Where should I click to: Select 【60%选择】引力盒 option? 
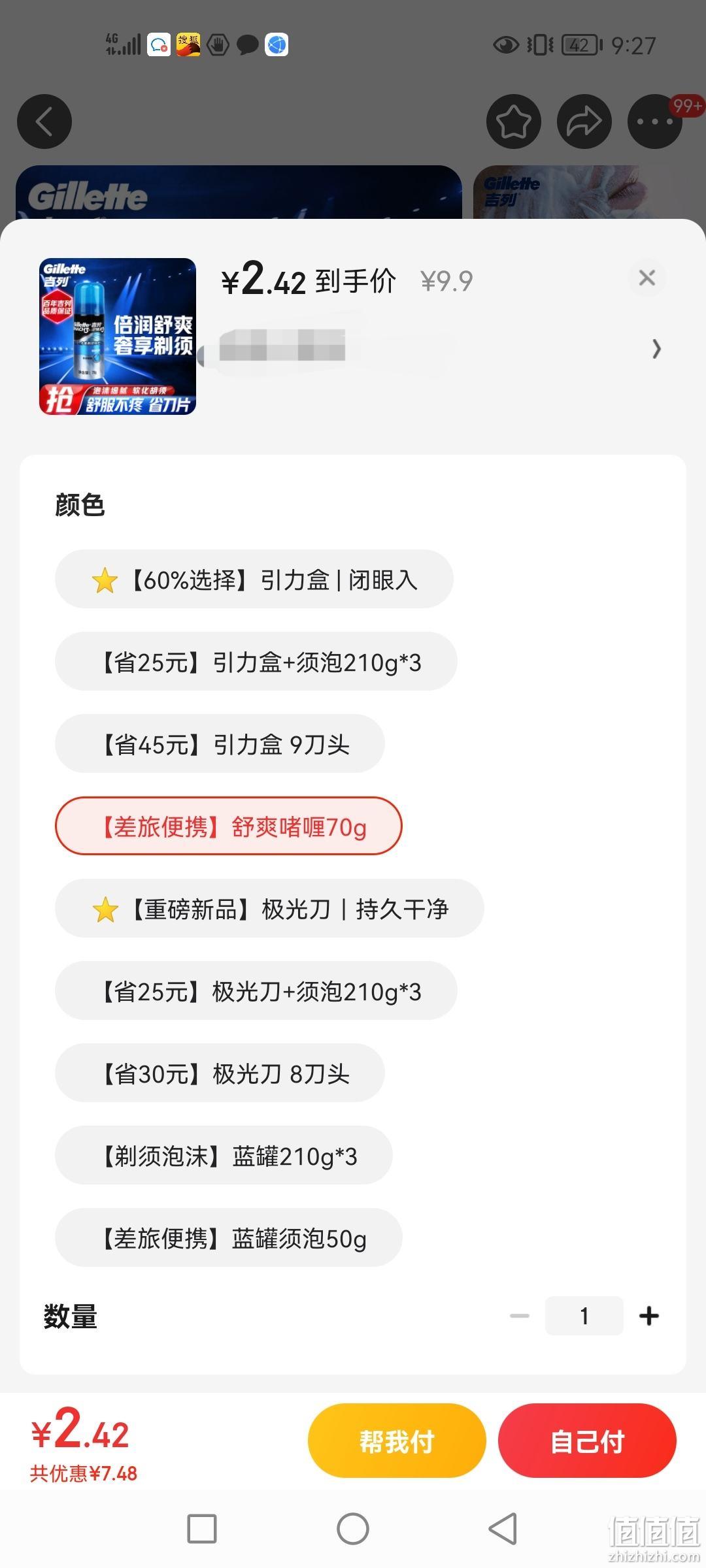click(x=254, y=580)
